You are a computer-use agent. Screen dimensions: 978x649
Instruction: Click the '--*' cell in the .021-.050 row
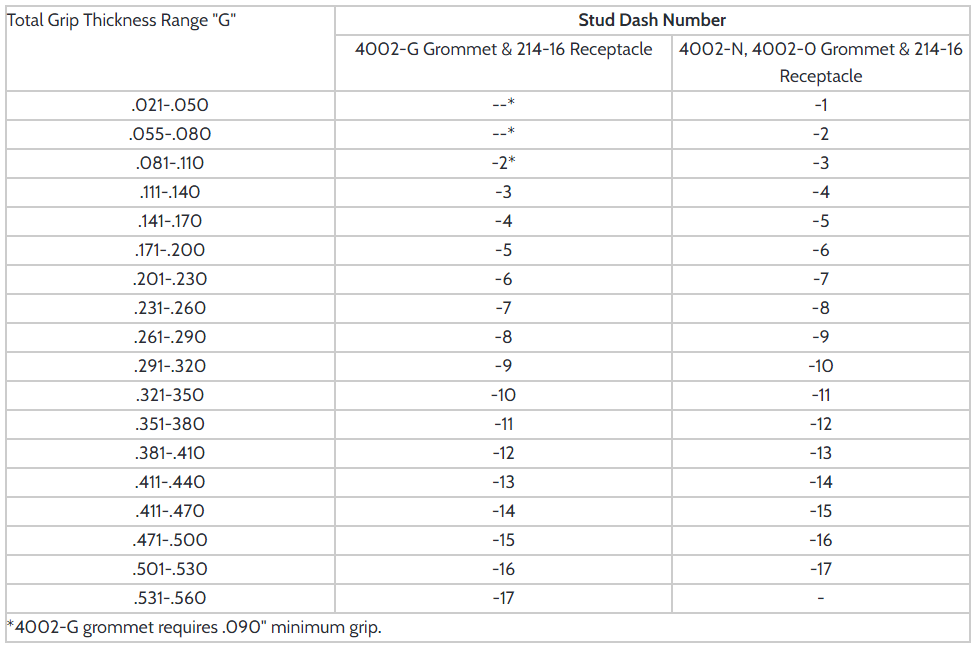(x=503, y=104)
